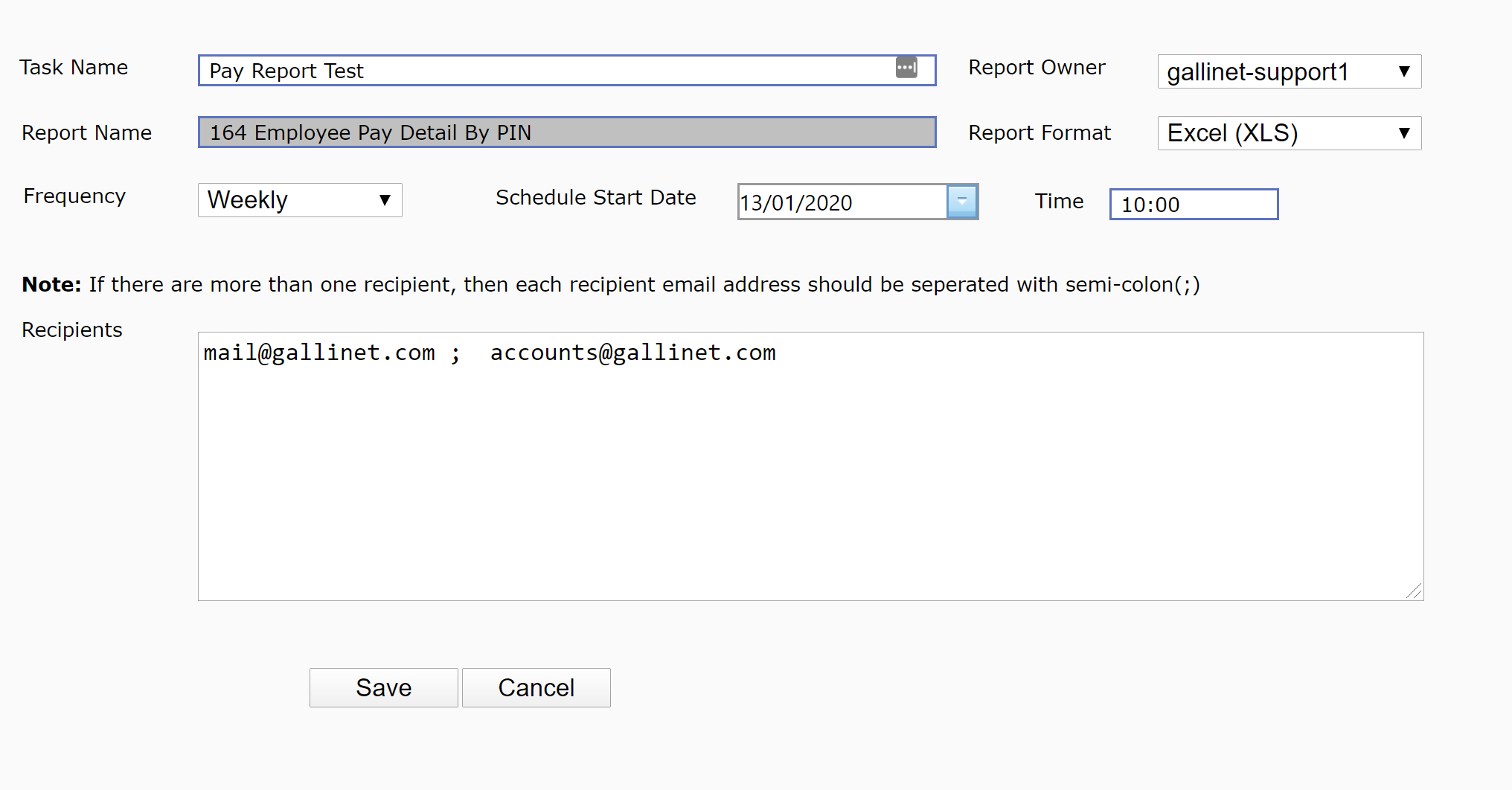This screenshot has height=790, width=1512.
Task: Click the Report Name label
Action: pyautogui.click(x=86, y=133)
